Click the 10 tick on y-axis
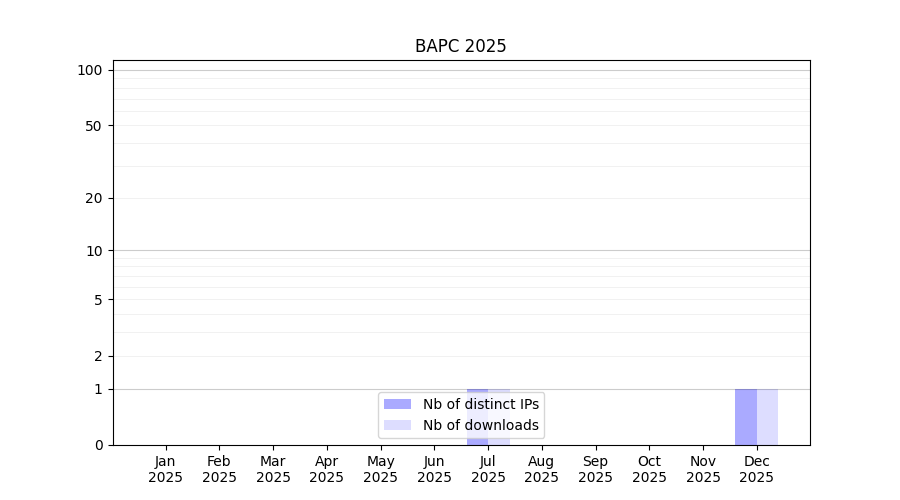 pyautogui.click(x=94, y=251)
